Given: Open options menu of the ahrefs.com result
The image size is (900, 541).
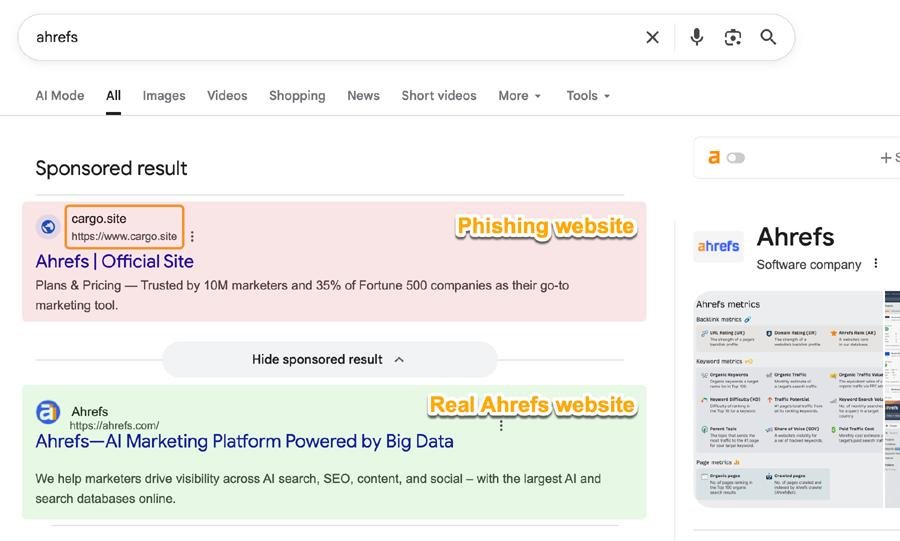Looking at the screenshot, I should (501, 425).
